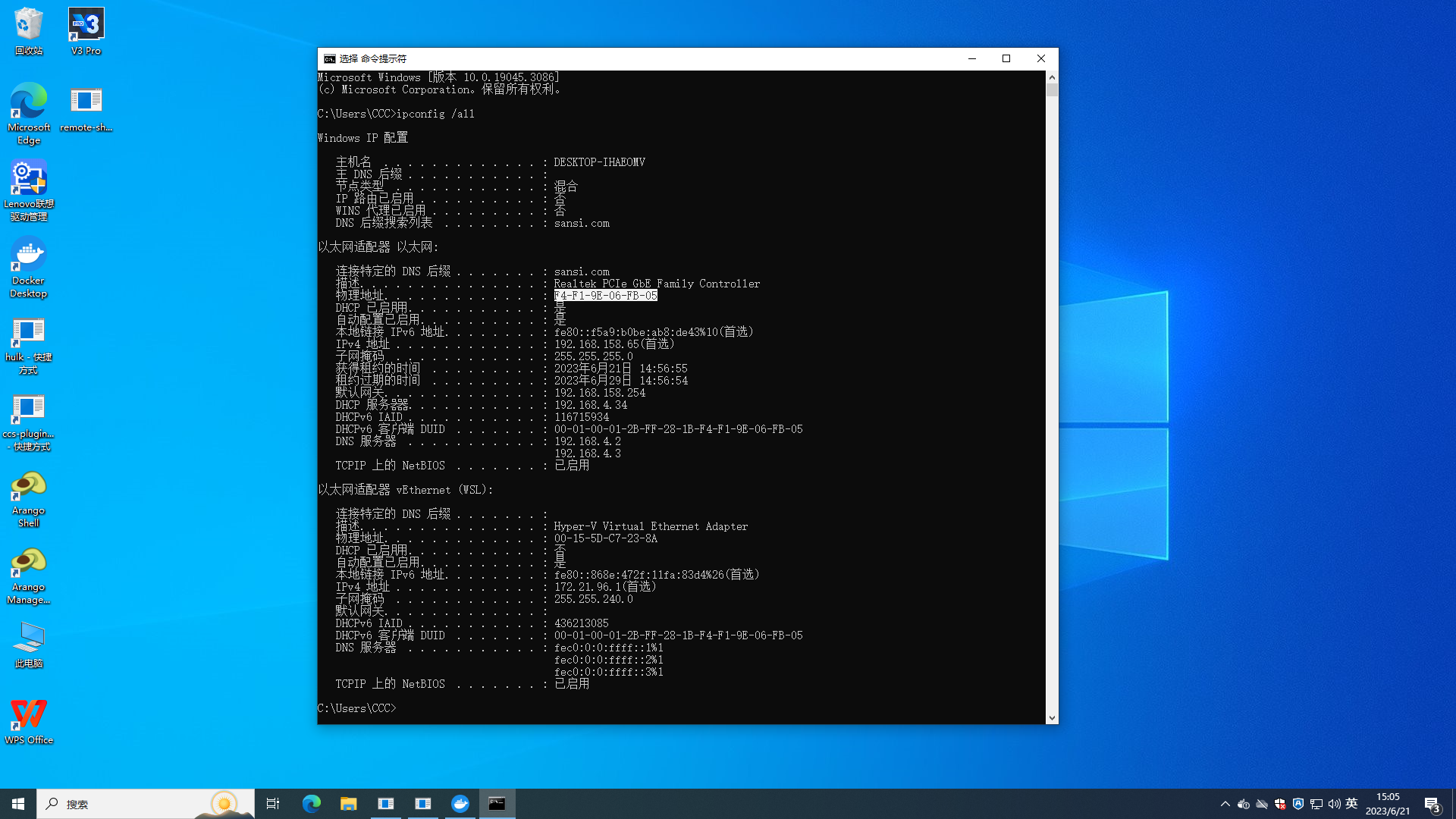The width and height of the screenshot is (1456, 819).
Task: Open the volume control tray icon
Action: (x=1335, y=804)
